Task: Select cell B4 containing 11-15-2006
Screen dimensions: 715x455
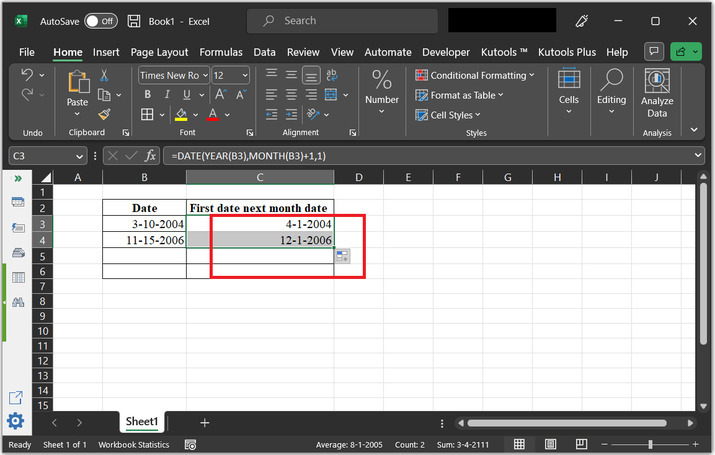Action: pos(144,240)
